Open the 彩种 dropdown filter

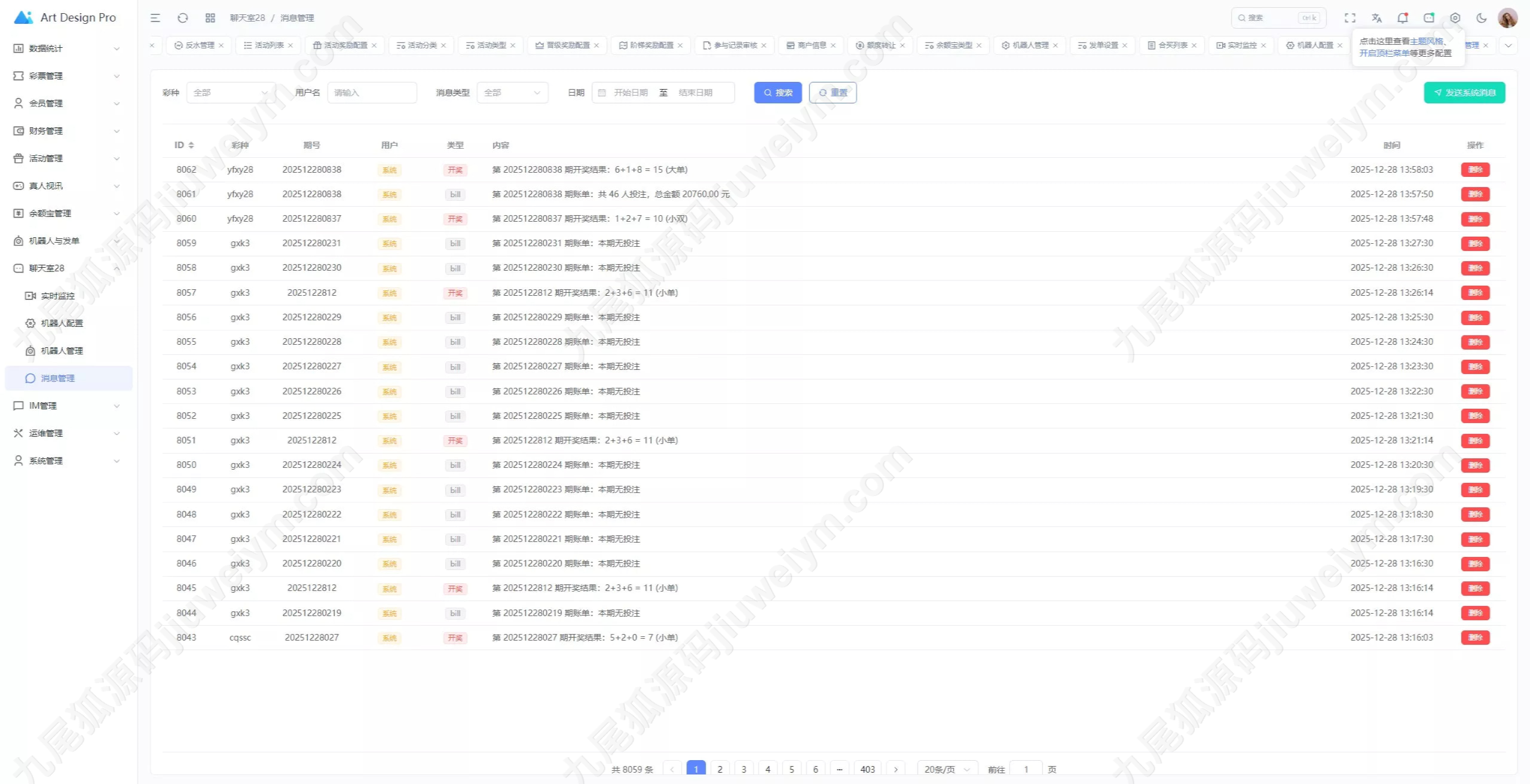[231, 93]
